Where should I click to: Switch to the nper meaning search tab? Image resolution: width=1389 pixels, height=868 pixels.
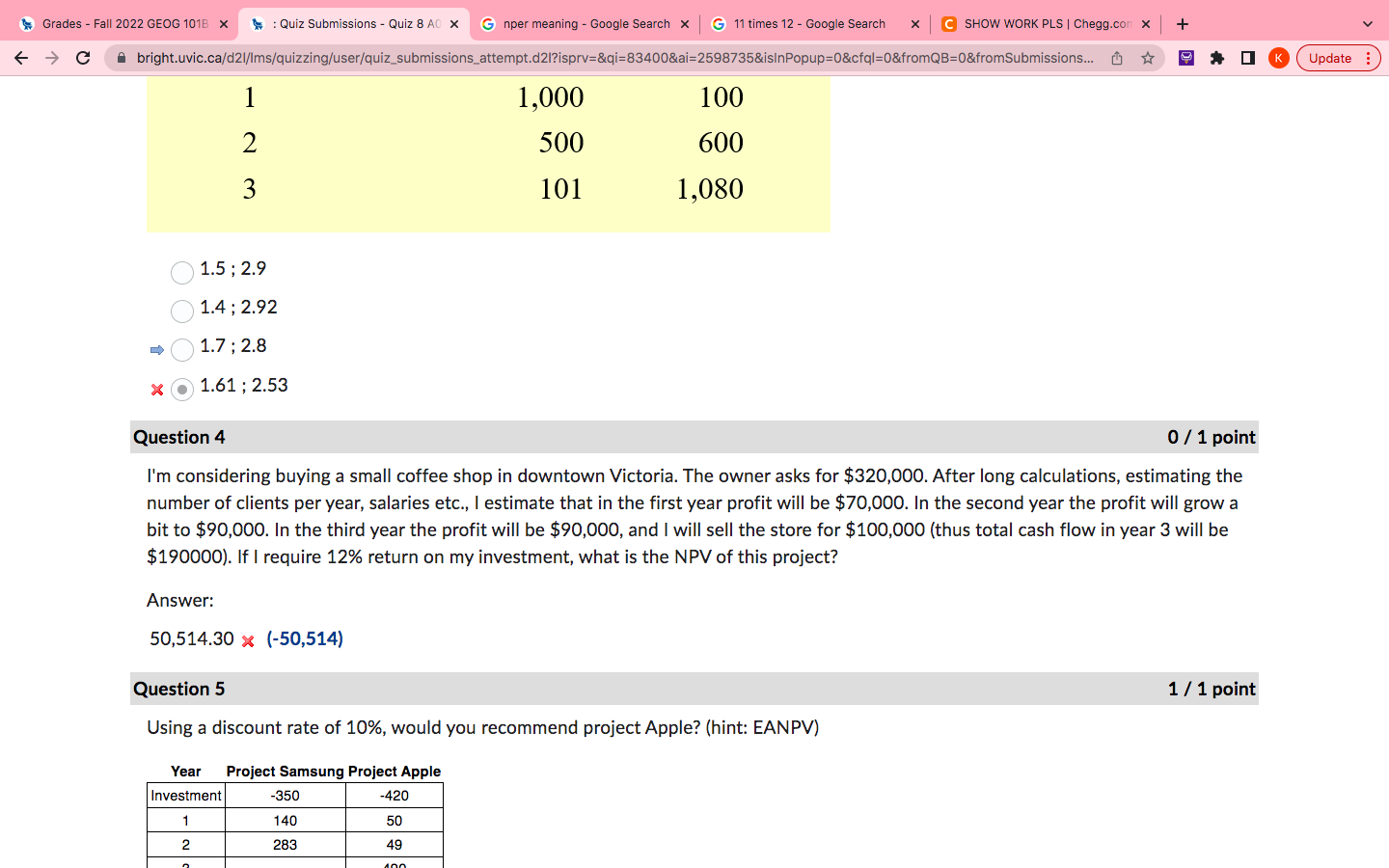tap(579, 23)
